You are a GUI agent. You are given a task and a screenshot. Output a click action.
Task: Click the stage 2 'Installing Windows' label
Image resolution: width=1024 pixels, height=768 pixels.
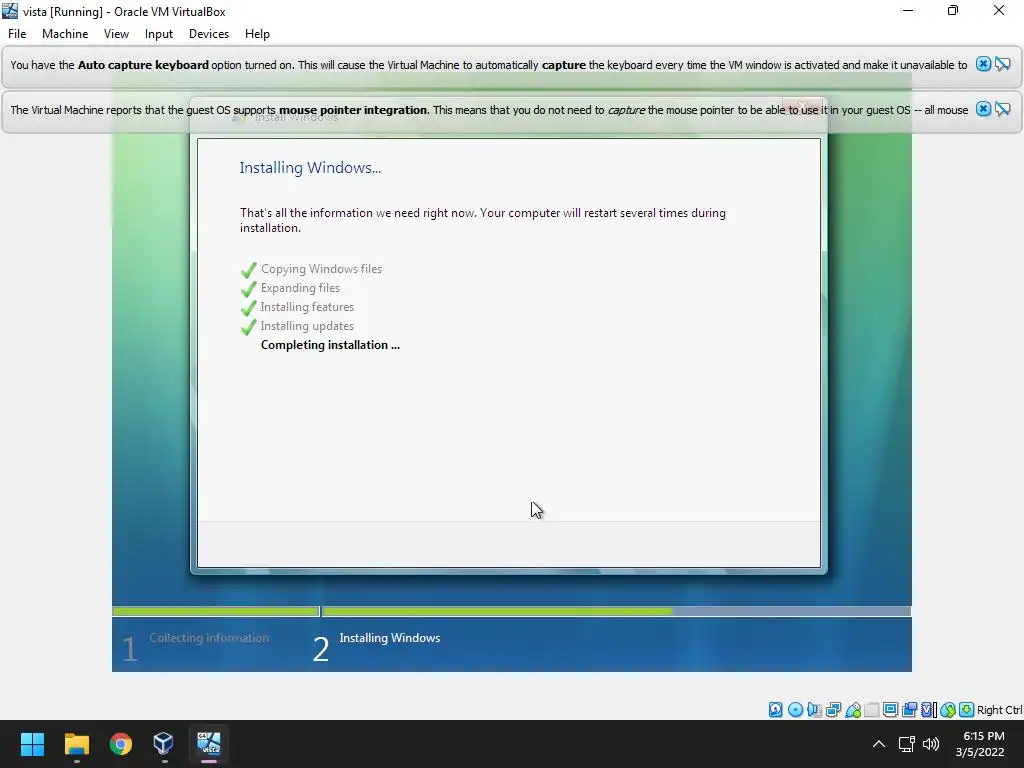[x=389, y=637]
